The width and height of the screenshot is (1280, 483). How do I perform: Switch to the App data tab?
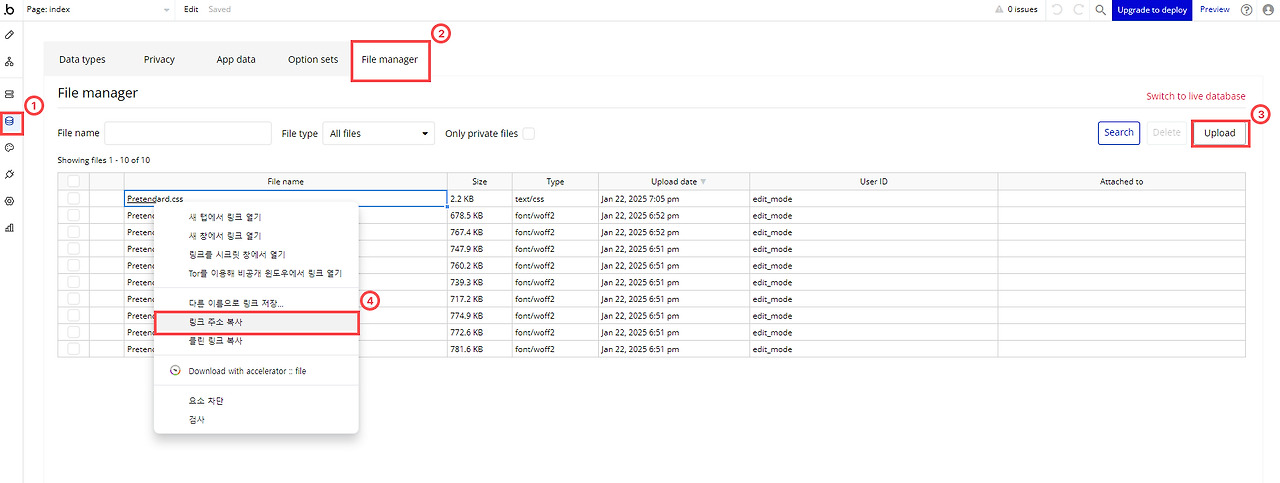236,59
